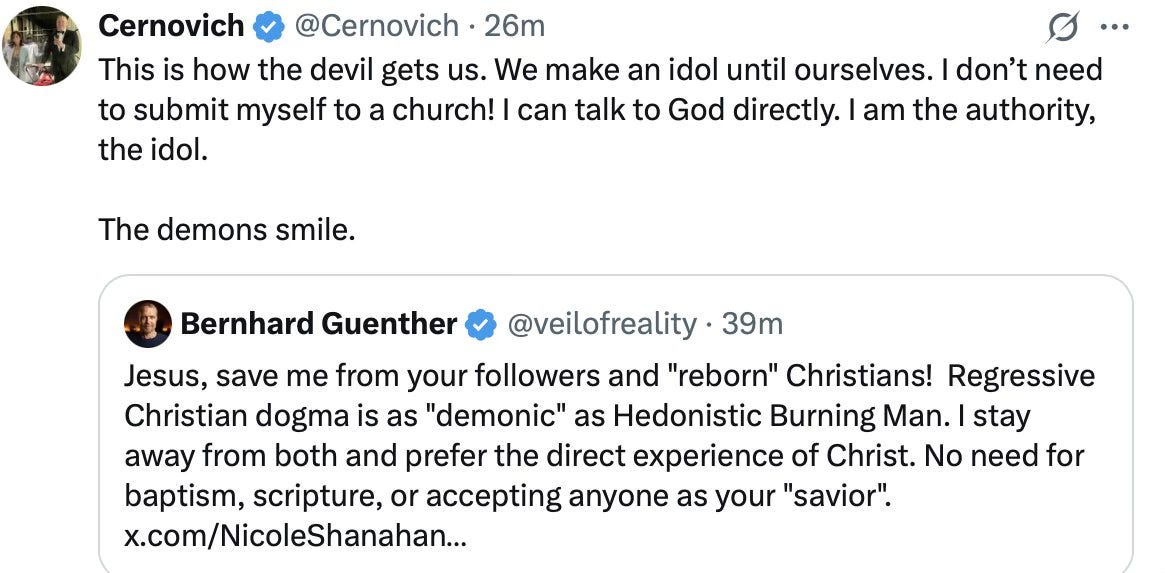1165x573 pixels.
Task: Click the 39m timestamp on quoted post
Action: pyautogui.click(x=752, y=324)
